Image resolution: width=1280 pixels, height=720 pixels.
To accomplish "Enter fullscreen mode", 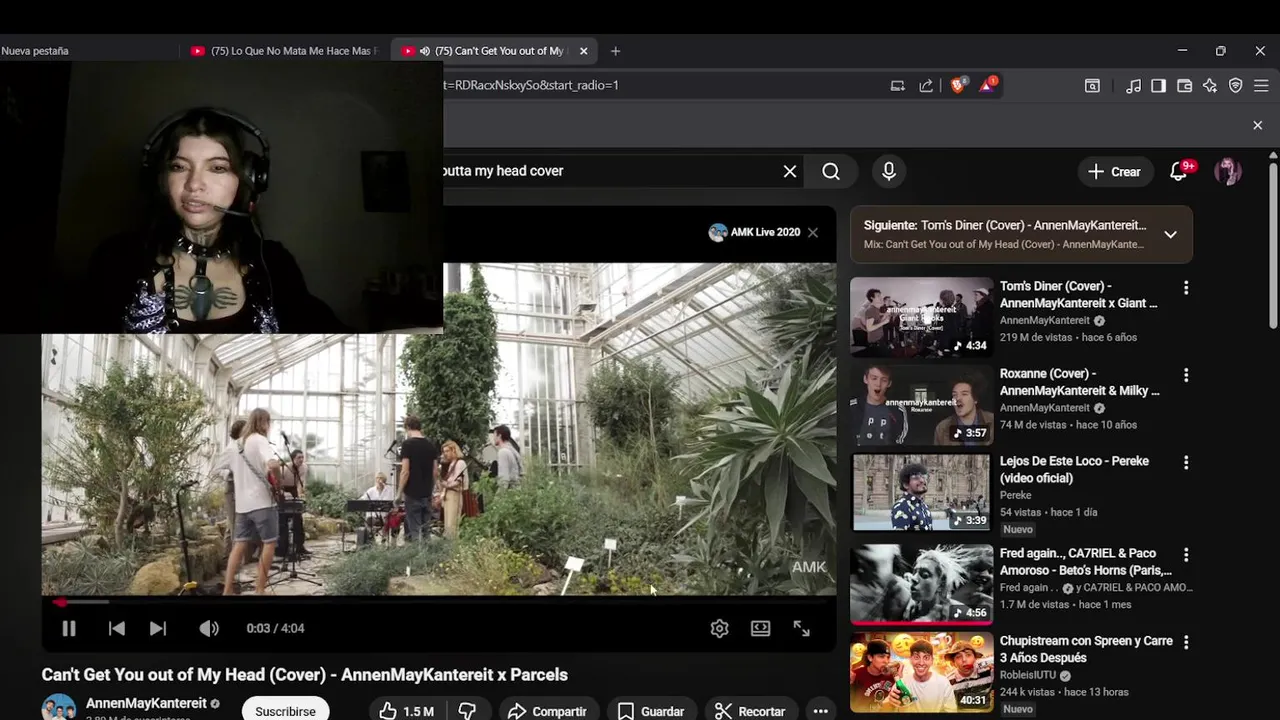I will point(802,628).
